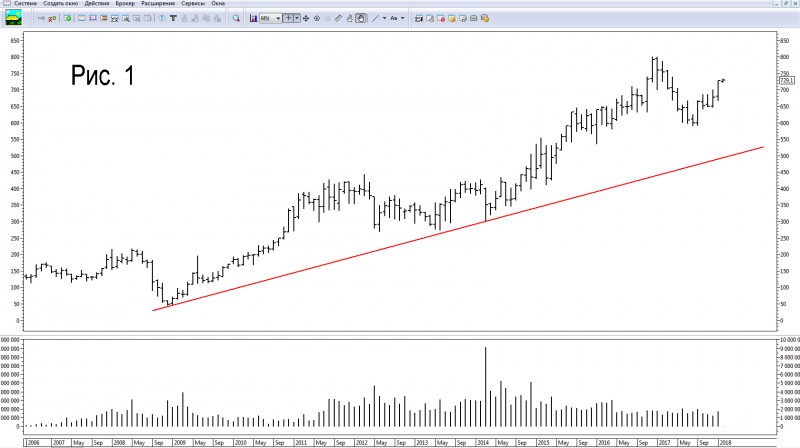Click the 2018 label on time axis

[725, 442]
